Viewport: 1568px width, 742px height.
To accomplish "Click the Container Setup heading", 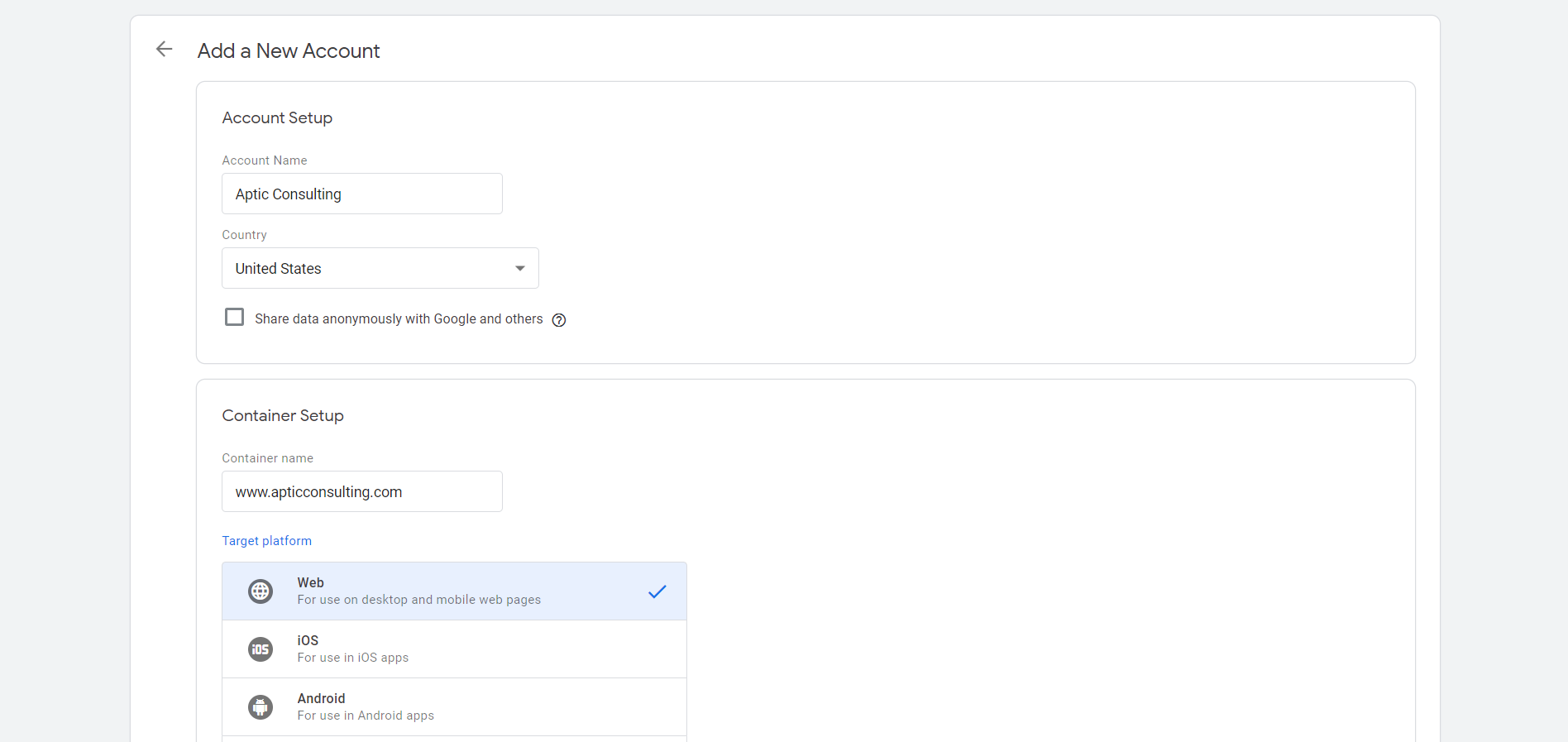I will coord(283,415).
